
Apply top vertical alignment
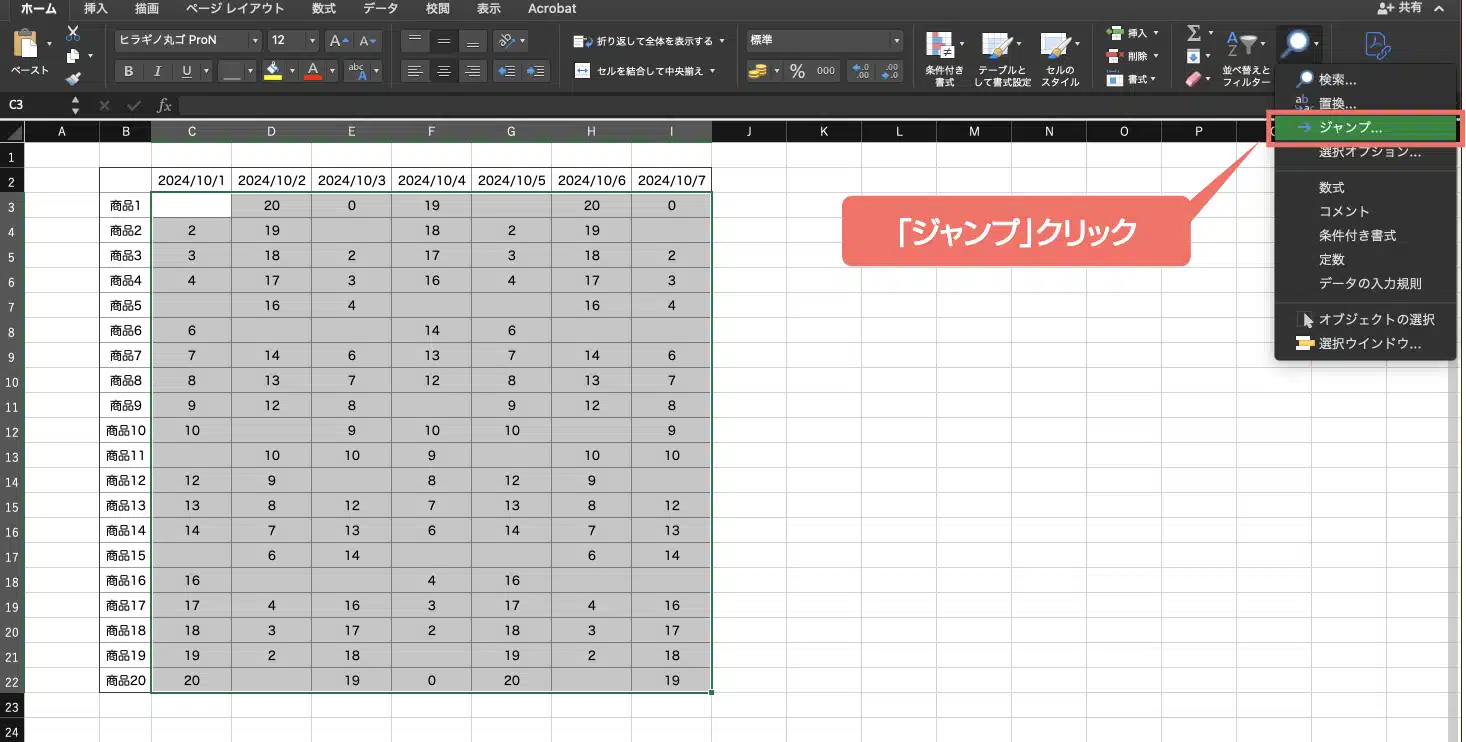[x=415, y=41]
